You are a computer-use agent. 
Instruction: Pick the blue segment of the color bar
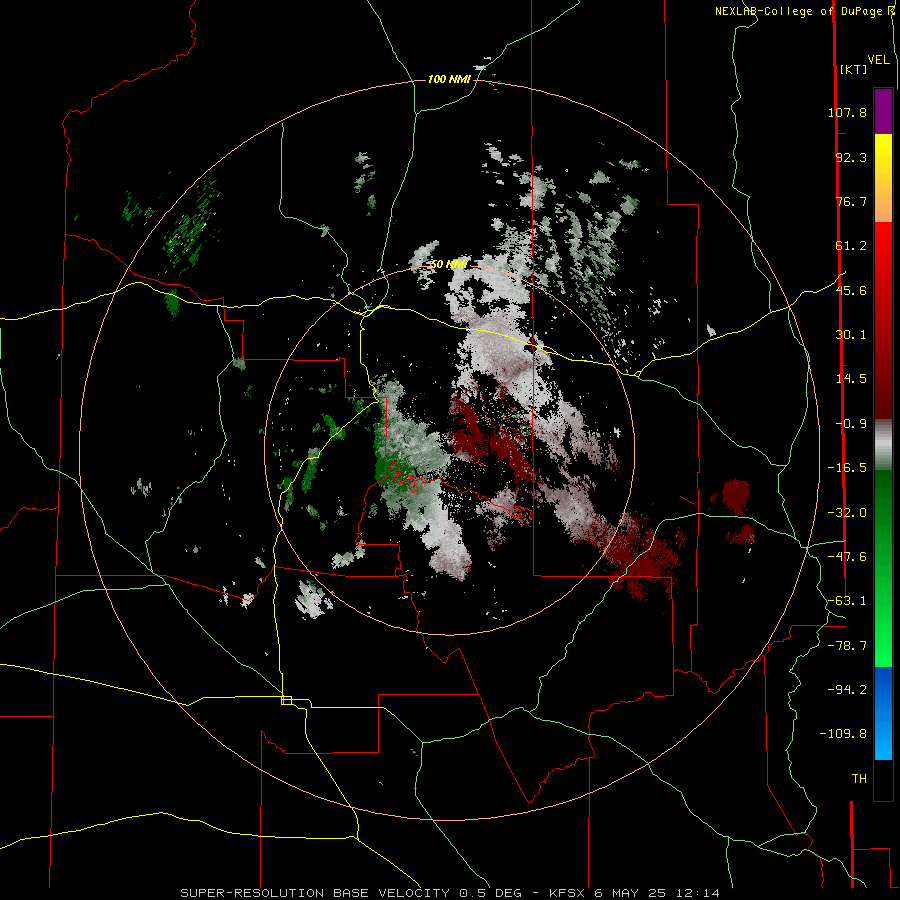click(883, 713)
